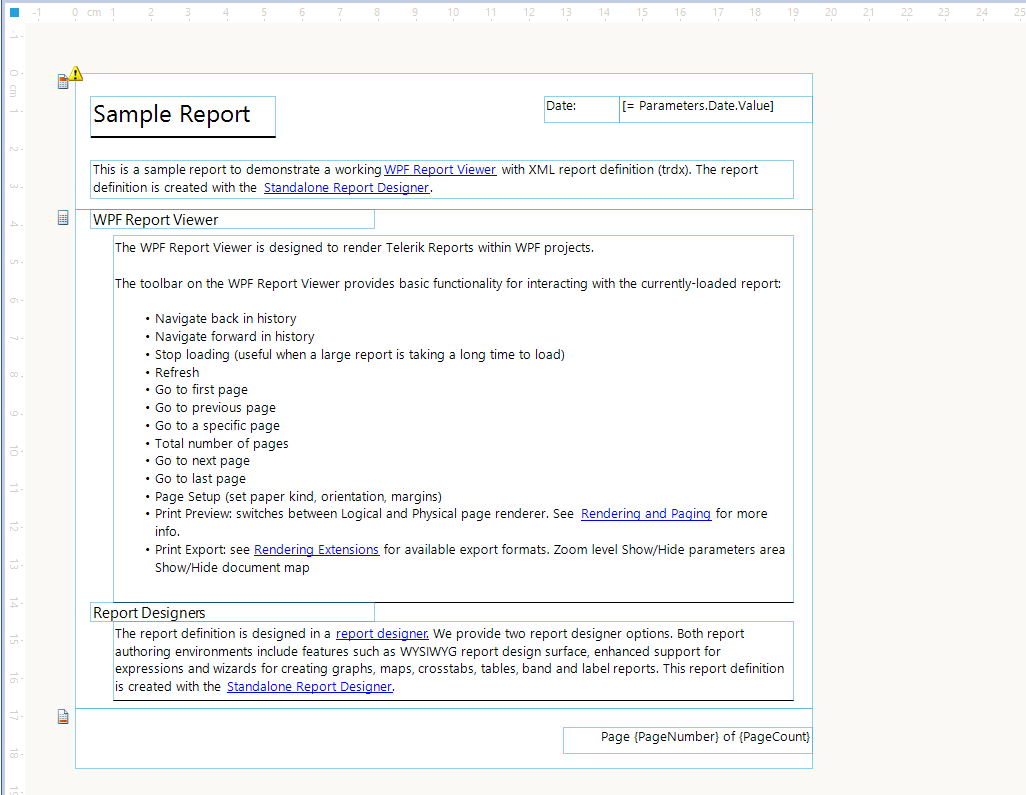
Task: Open the Rendering Extensions link
Action: pos(316,550)
